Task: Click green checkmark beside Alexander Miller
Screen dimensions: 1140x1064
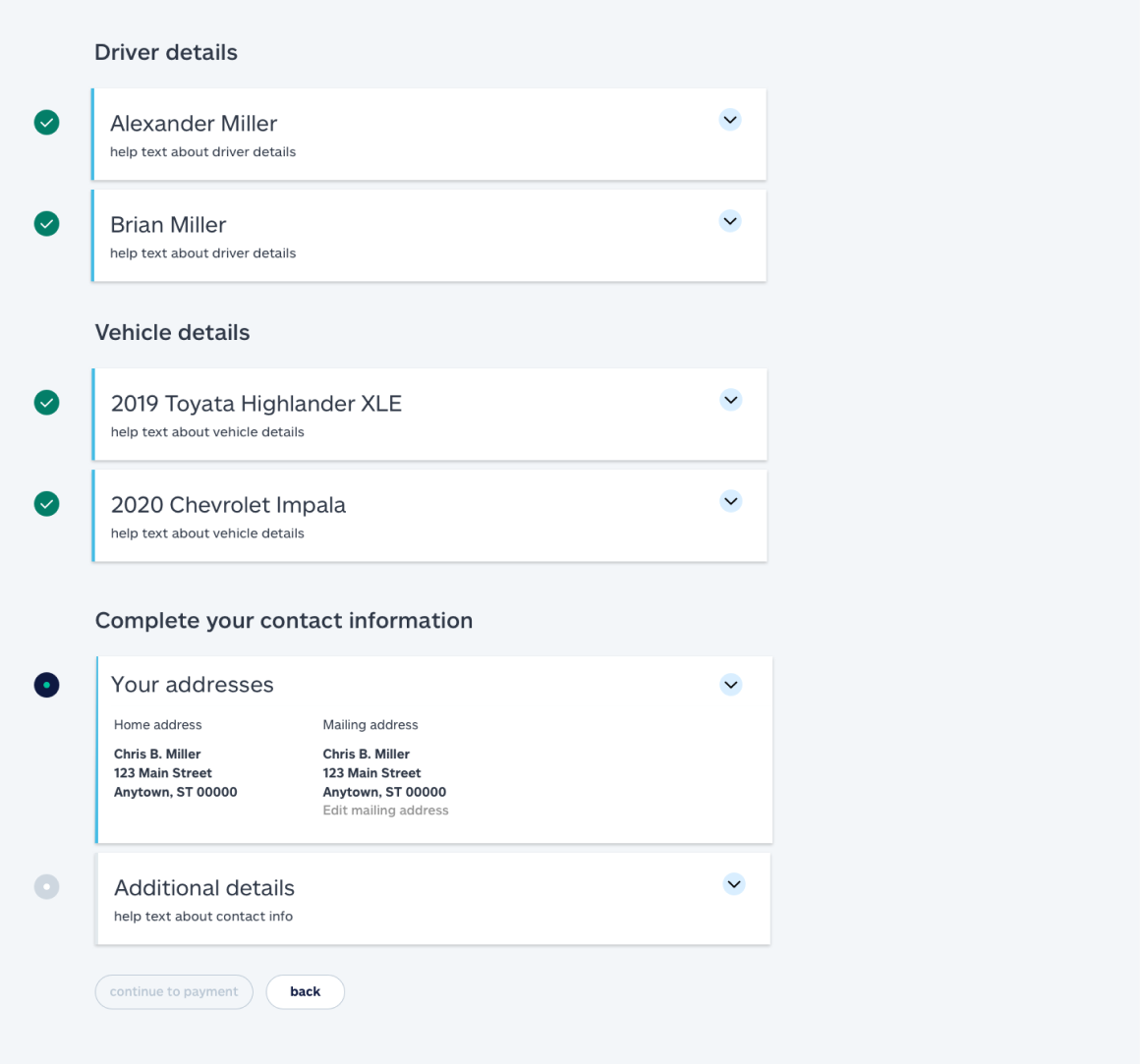Action: (46, 123)
